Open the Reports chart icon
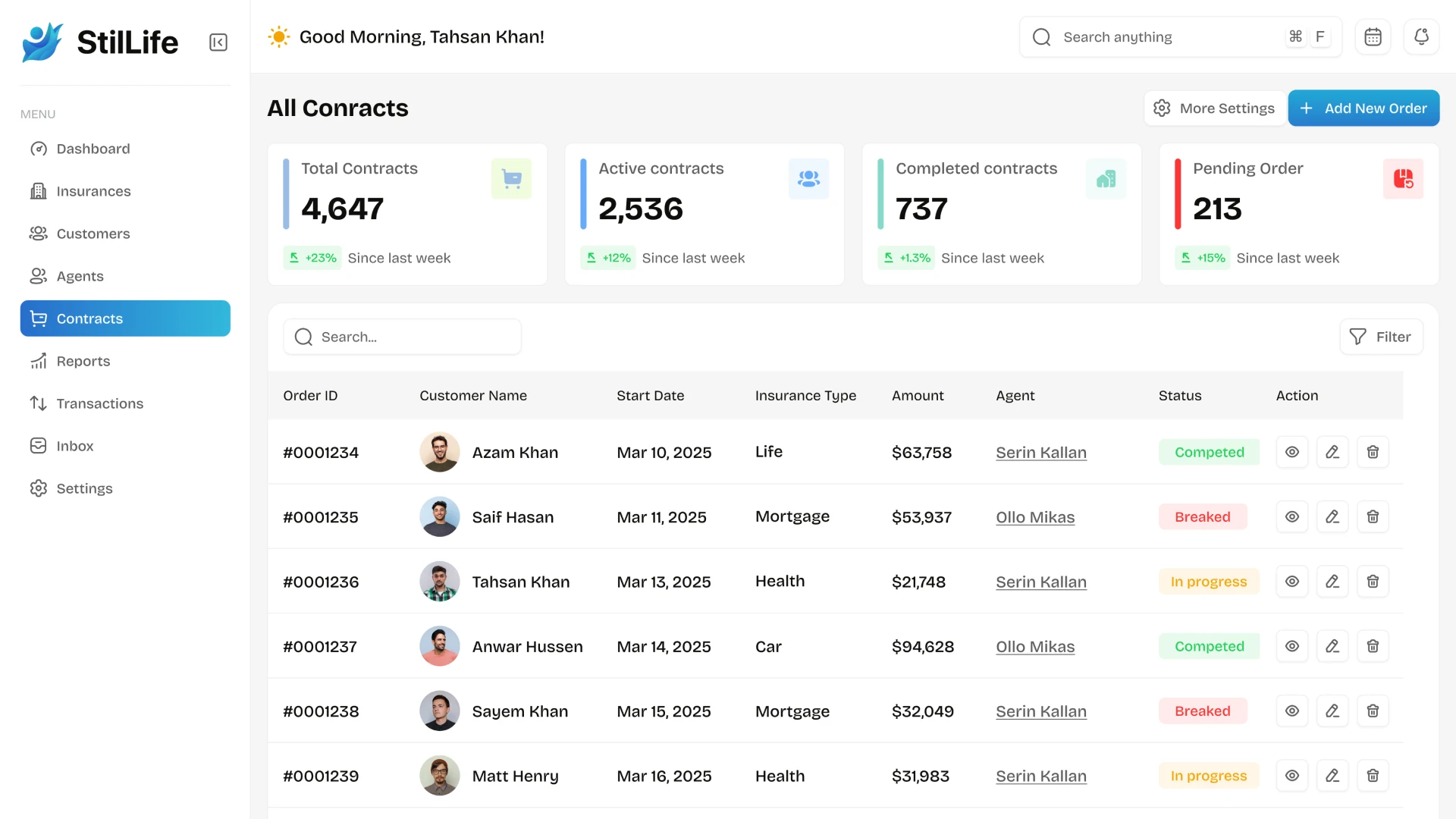This screenshot has height=819, width=1456. tap(39, 361)
